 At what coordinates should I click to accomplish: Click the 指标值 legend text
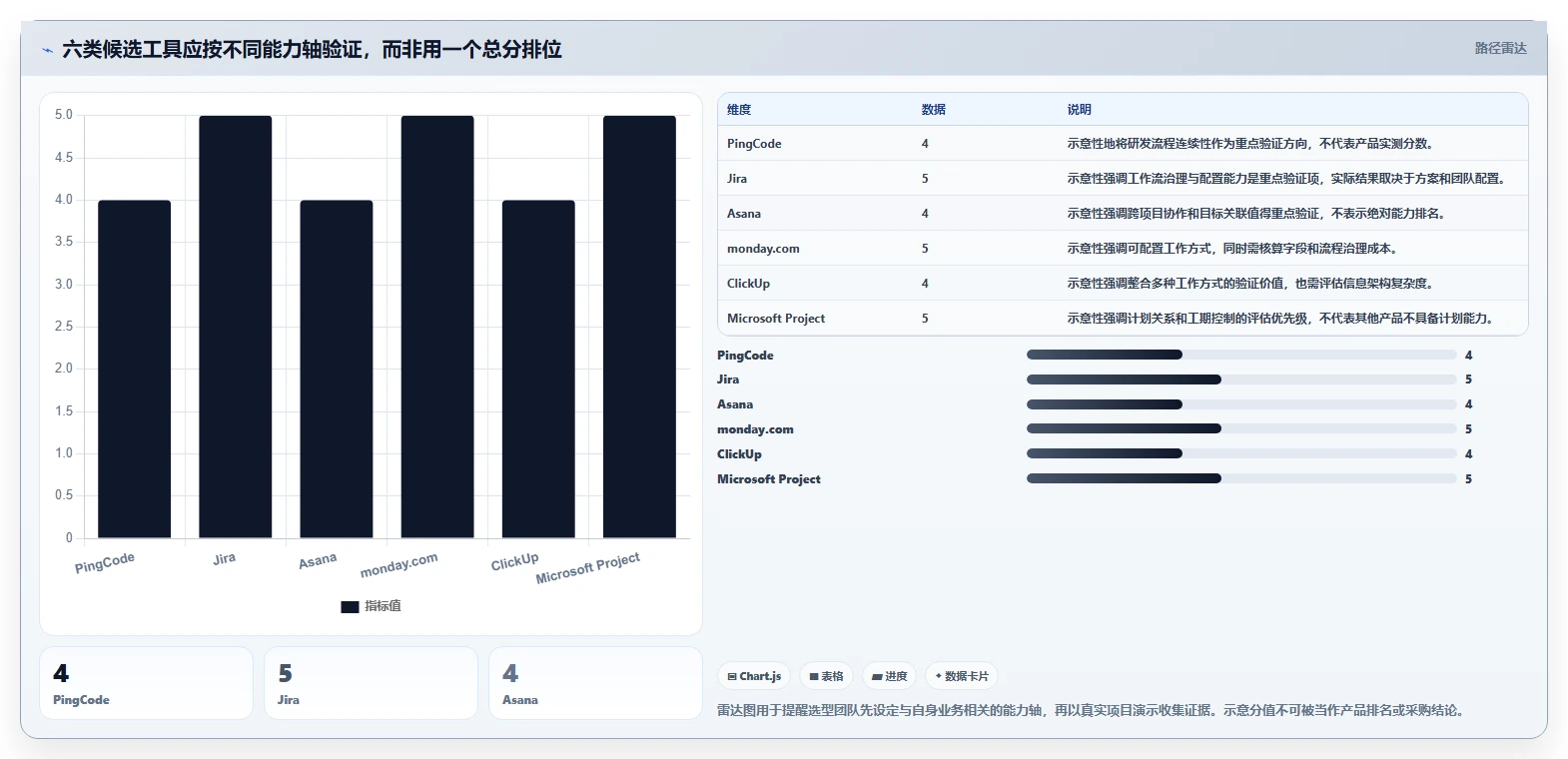tap(383, 606)
